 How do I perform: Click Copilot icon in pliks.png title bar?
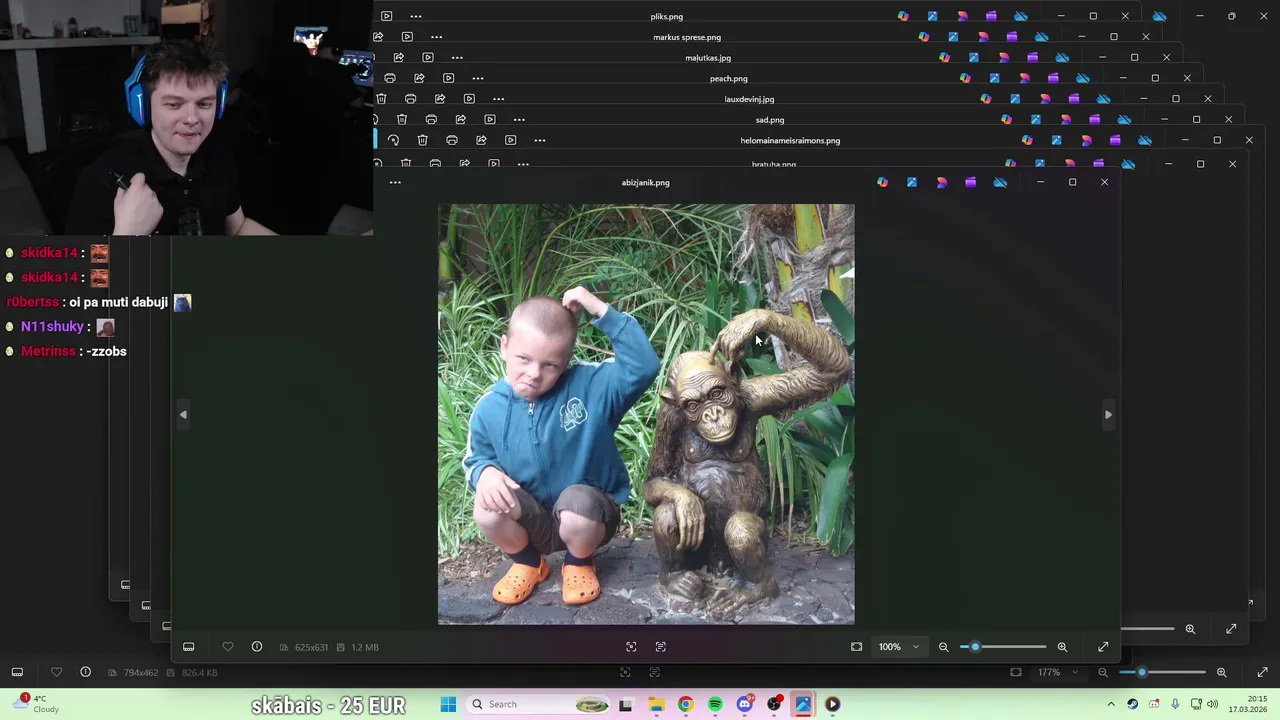[903, 16]
